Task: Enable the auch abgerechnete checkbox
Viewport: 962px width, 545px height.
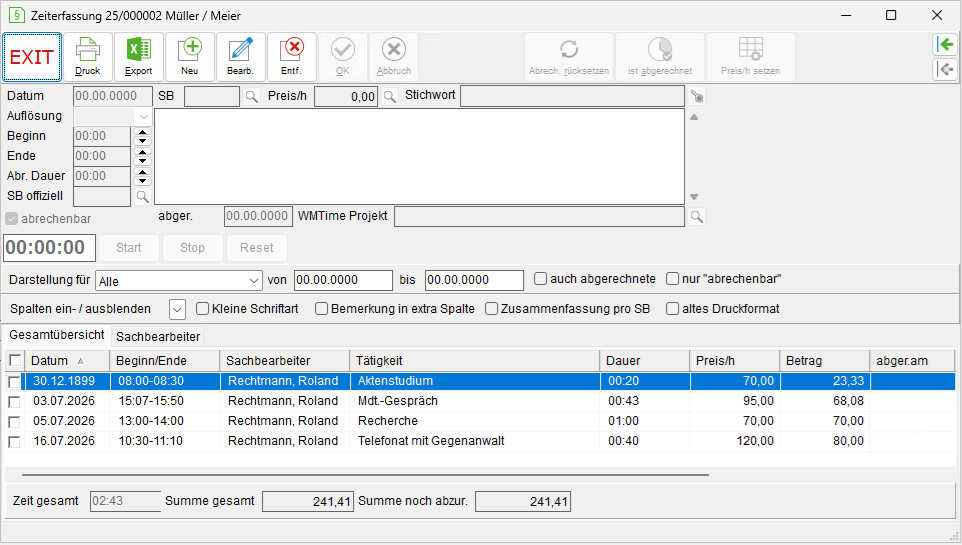Action: coord(541,279)
